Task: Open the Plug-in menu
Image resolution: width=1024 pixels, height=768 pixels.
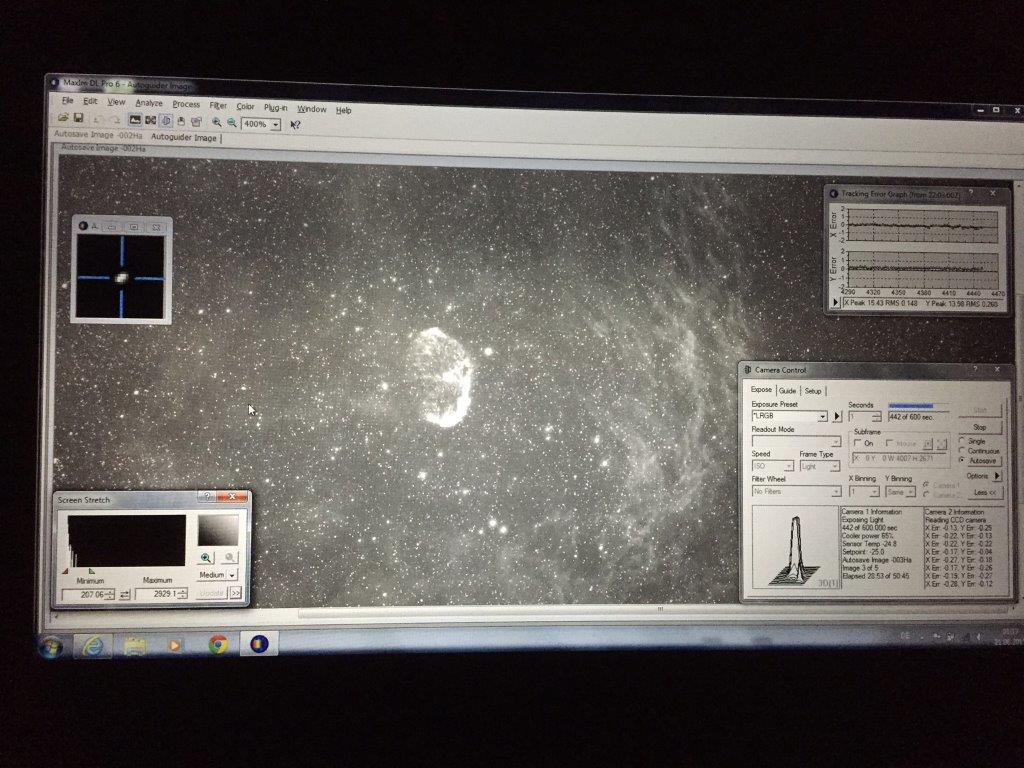Action: [x=276, y=107]
